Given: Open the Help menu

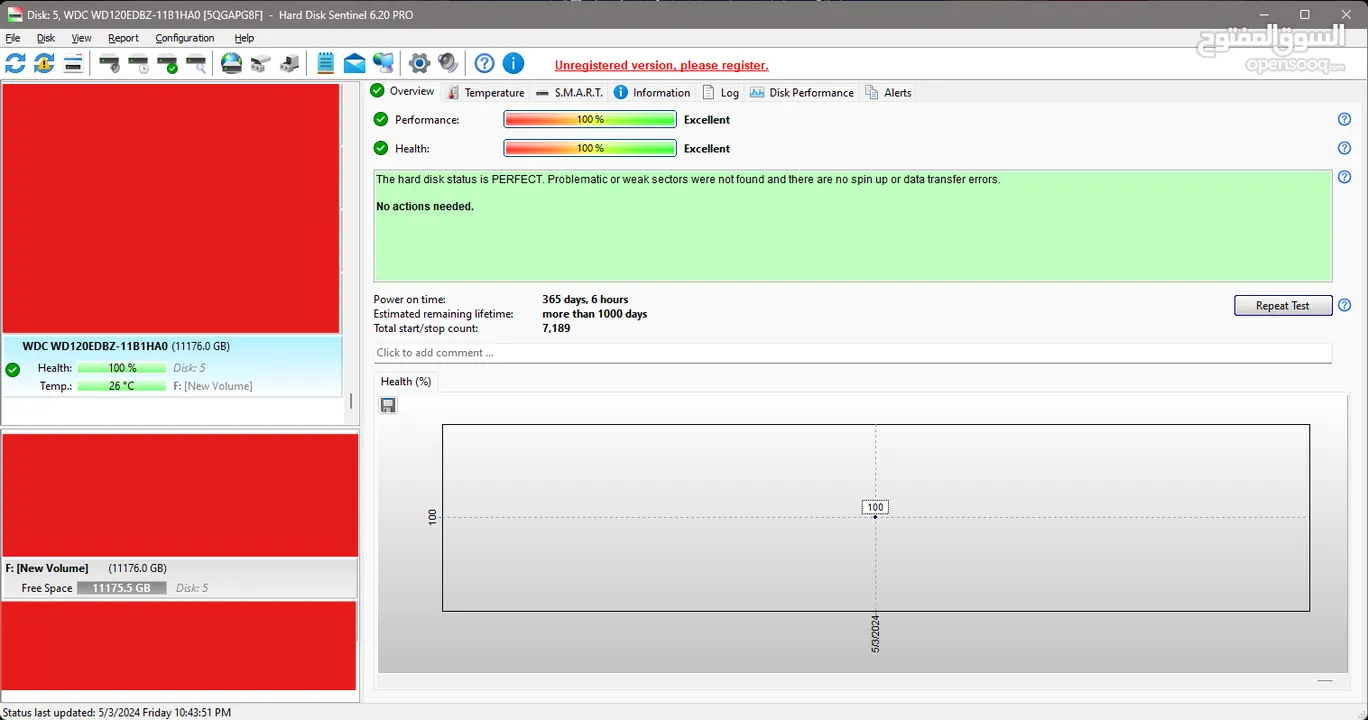Looking at the screenshot, I should tap(244, 38).
